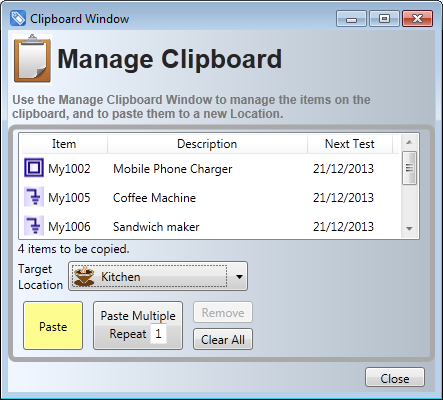Click the double-square icon for My1002
This screenshot has width=443, height=400.
pos(34,168)
